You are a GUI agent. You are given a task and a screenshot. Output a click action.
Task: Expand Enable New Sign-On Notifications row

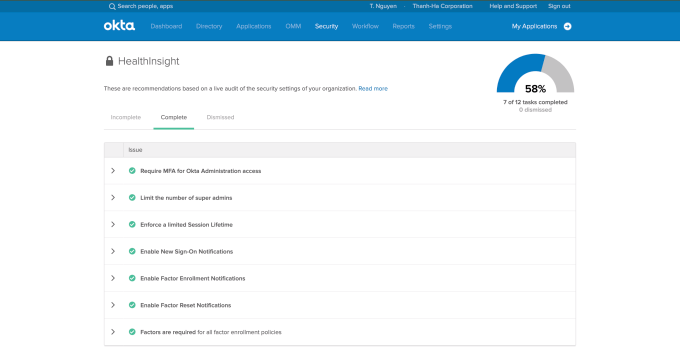tap(113, 252)
